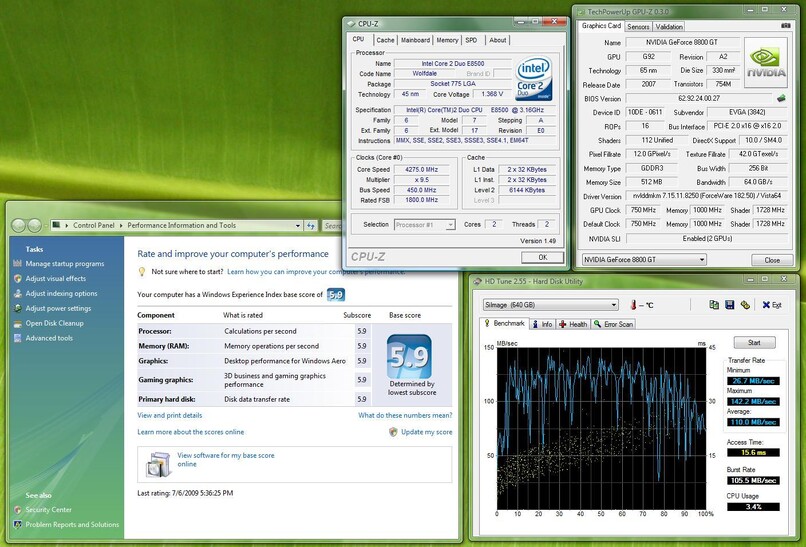The width and height of the screenshot is (806, 547).
Task: Click Start button in HD Tune benchmark
Action: [x=754, y=342]
